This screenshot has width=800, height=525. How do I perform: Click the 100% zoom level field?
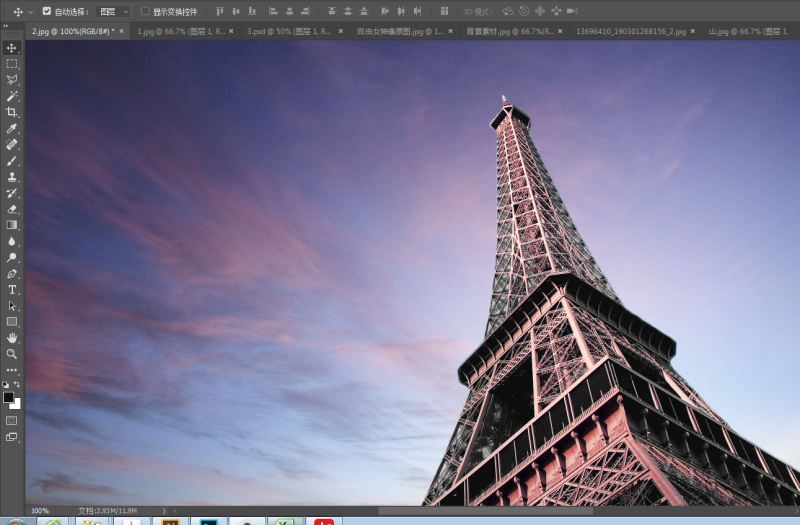pyautogui.click(x=40, y=510)
